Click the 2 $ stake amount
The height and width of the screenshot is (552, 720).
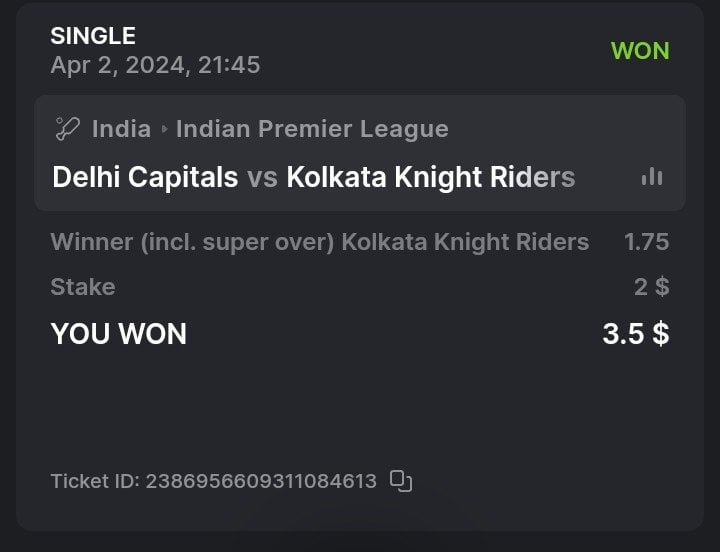pos(651,287)
